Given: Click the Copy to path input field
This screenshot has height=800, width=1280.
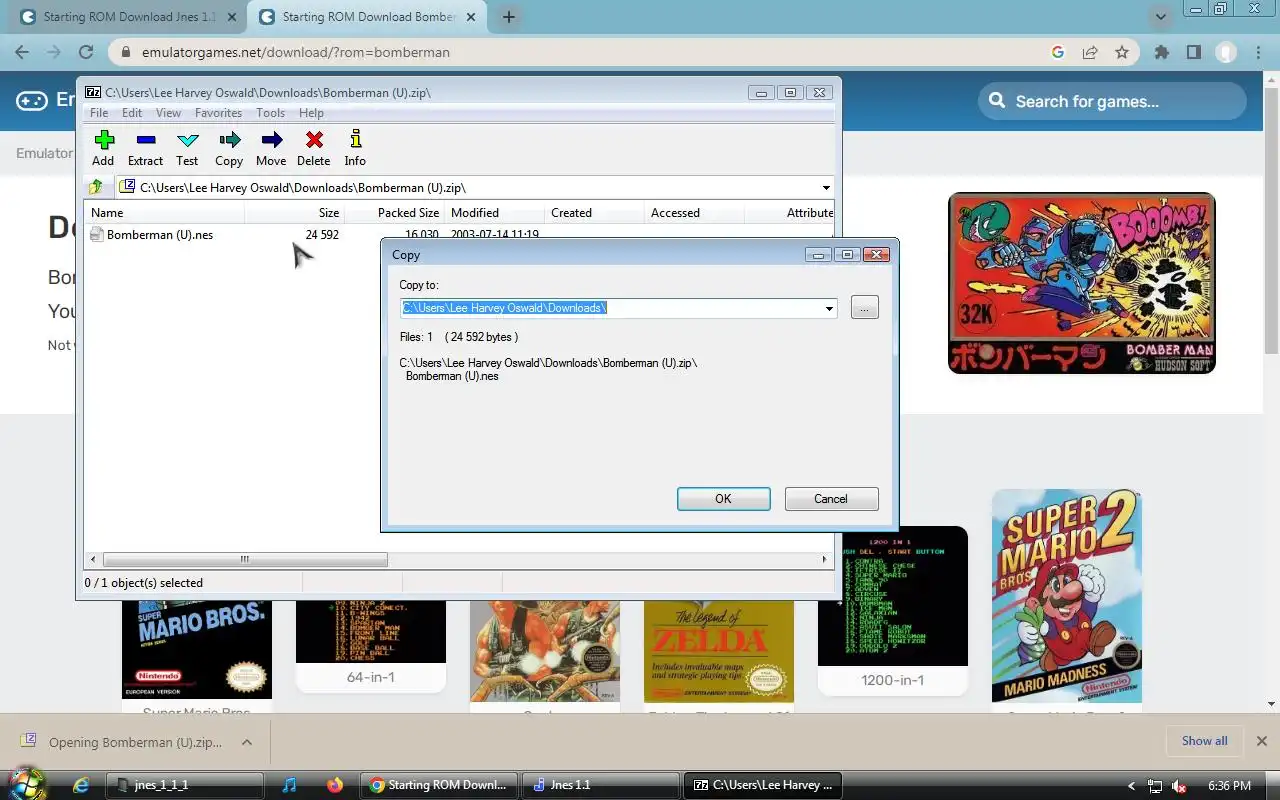Looking at the screenshot, I should click(x=611, y=308).
